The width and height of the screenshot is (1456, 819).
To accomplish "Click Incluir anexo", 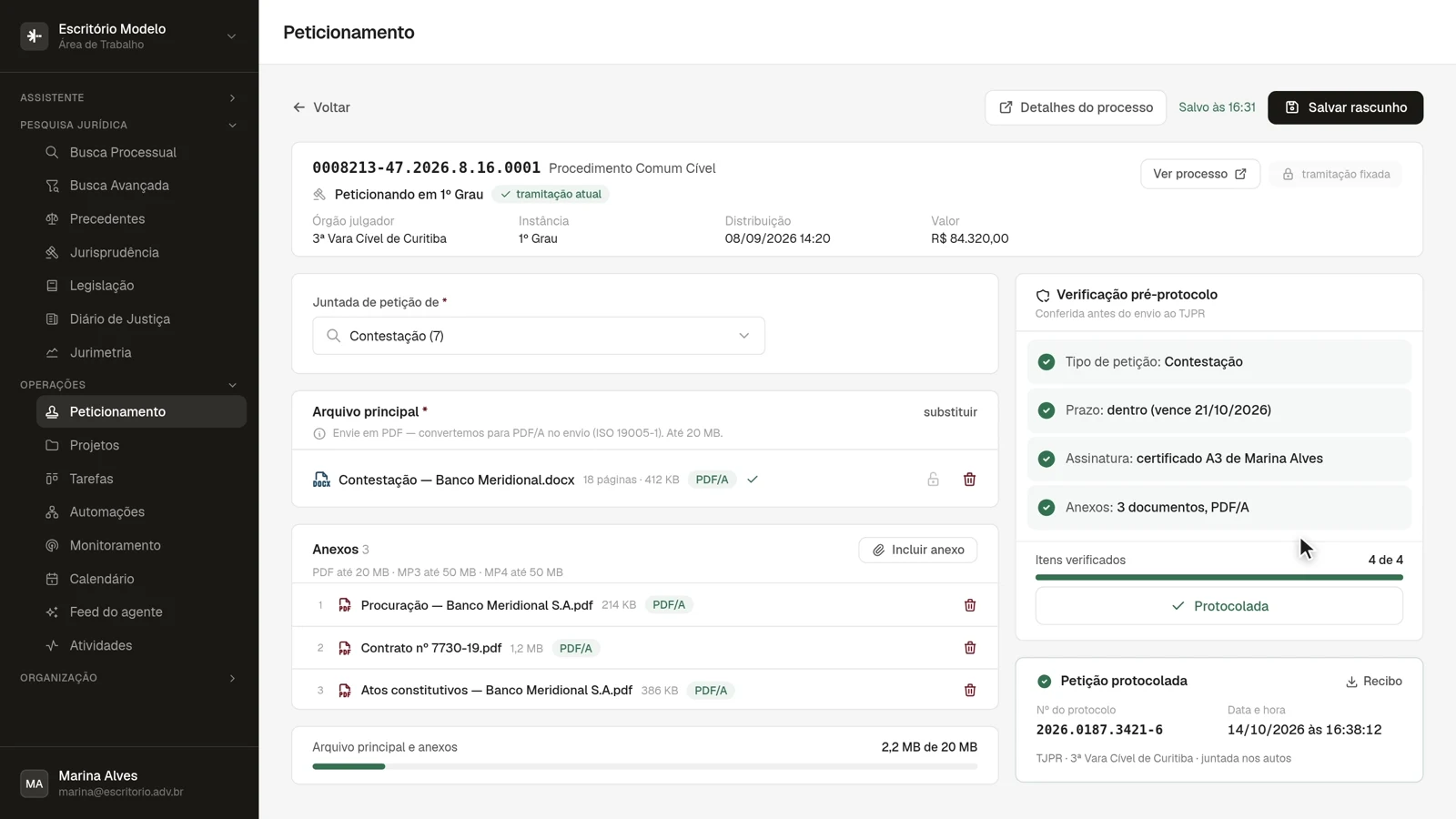I will [918, 550].
